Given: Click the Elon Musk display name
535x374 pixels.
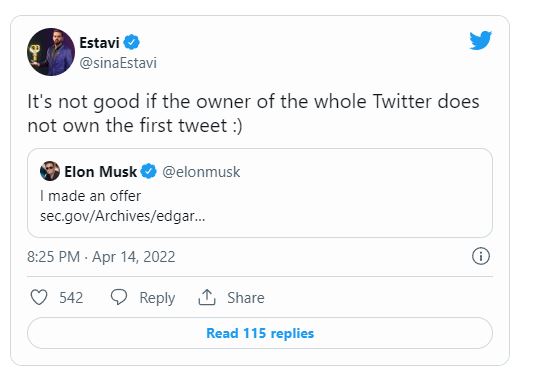Looking at the screenshot, I should click(x=101, y=171).
